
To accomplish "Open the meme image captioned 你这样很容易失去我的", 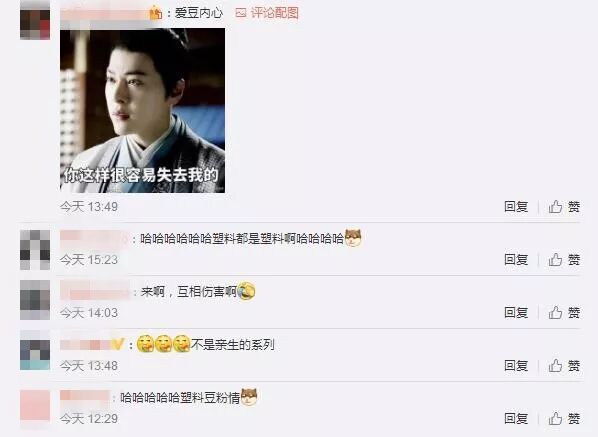I will click(143, 110).
